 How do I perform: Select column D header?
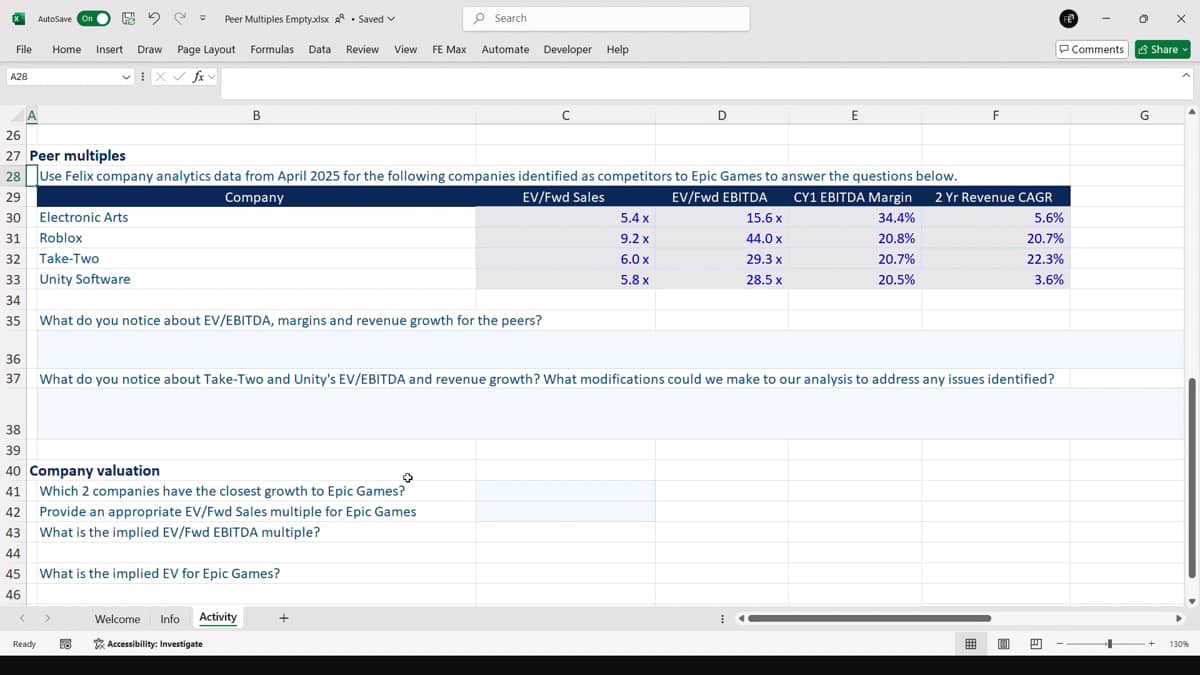722,115
